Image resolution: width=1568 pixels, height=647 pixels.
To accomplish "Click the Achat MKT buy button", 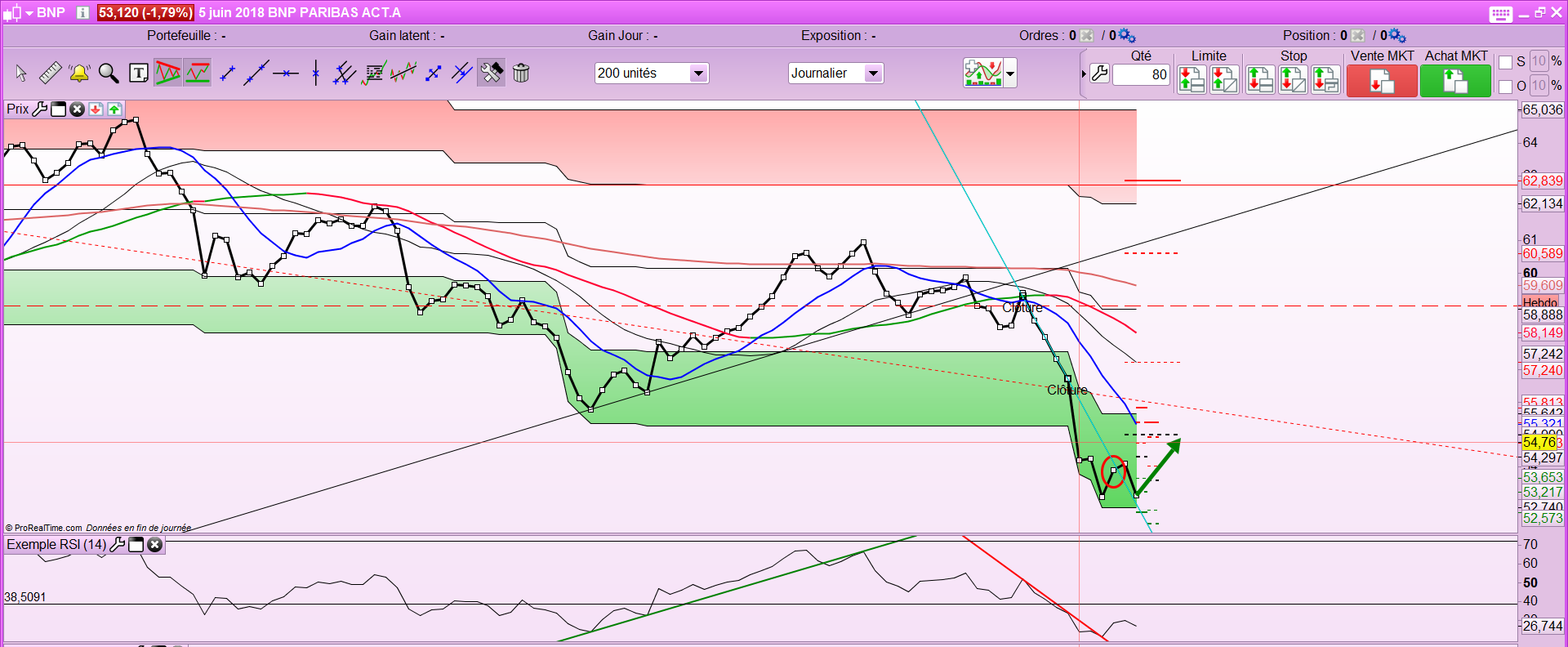I will click(1455, 81).
